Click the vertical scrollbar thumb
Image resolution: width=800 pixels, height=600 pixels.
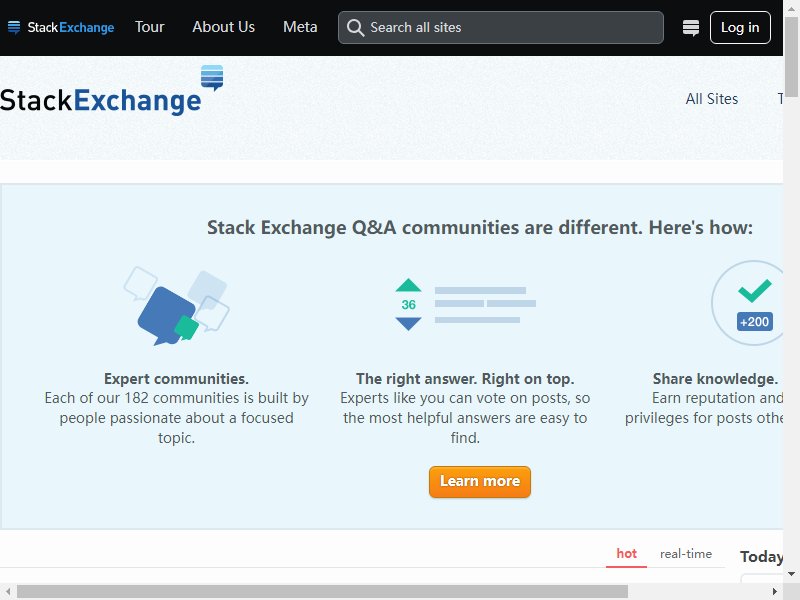791,57
